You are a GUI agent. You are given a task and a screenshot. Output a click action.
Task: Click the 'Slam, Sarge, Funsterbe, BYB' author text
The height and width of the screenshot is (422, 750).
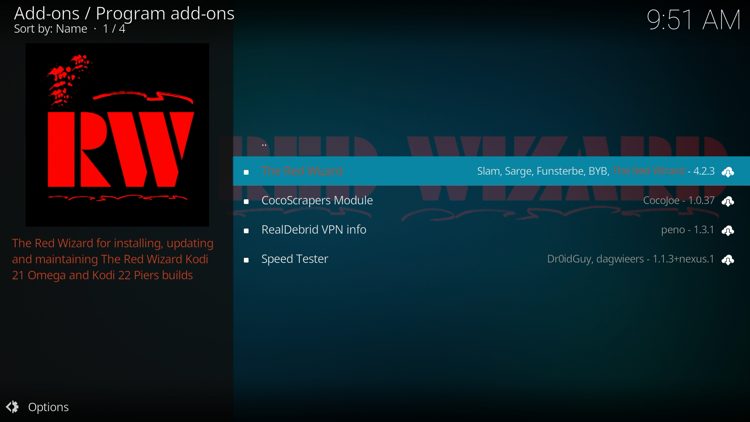[542, 171]
